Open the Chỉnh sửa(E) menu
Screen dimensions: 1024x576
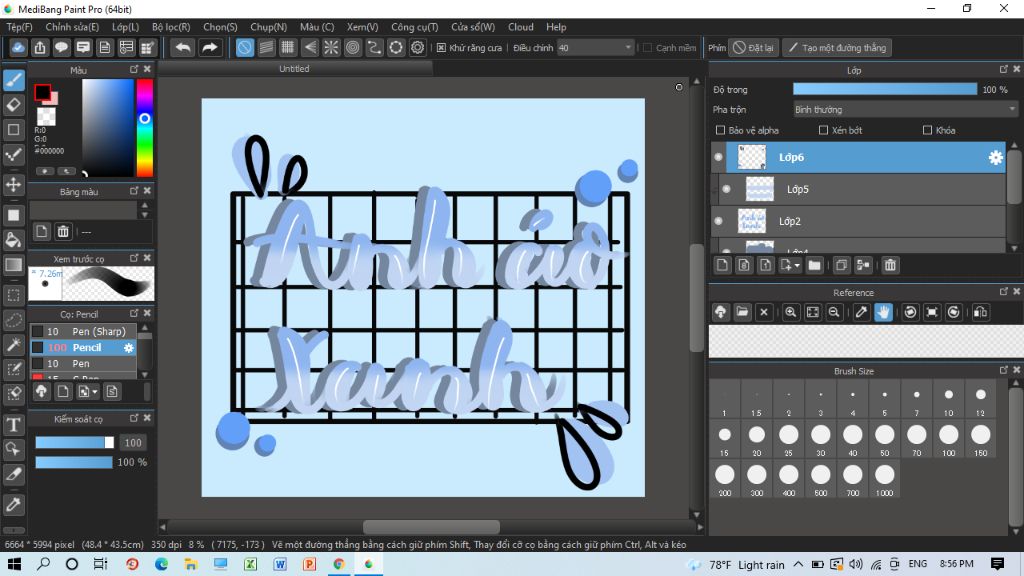(72, 27)
